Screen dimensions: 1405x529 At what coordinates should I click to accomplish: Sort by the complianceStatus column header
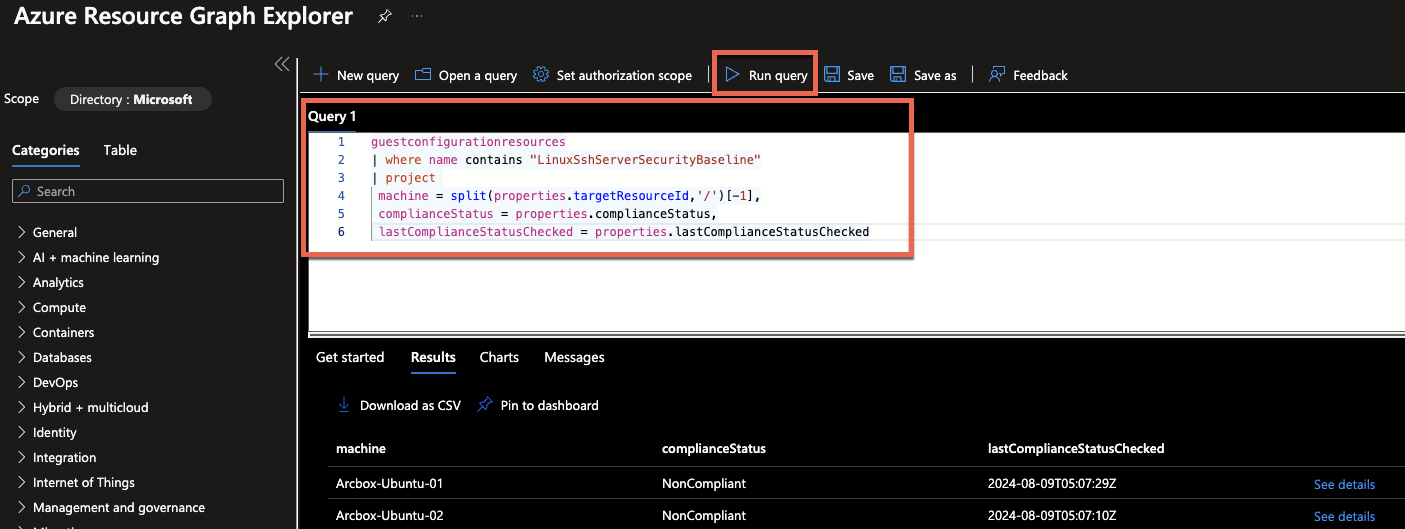[x=714, y=449]
